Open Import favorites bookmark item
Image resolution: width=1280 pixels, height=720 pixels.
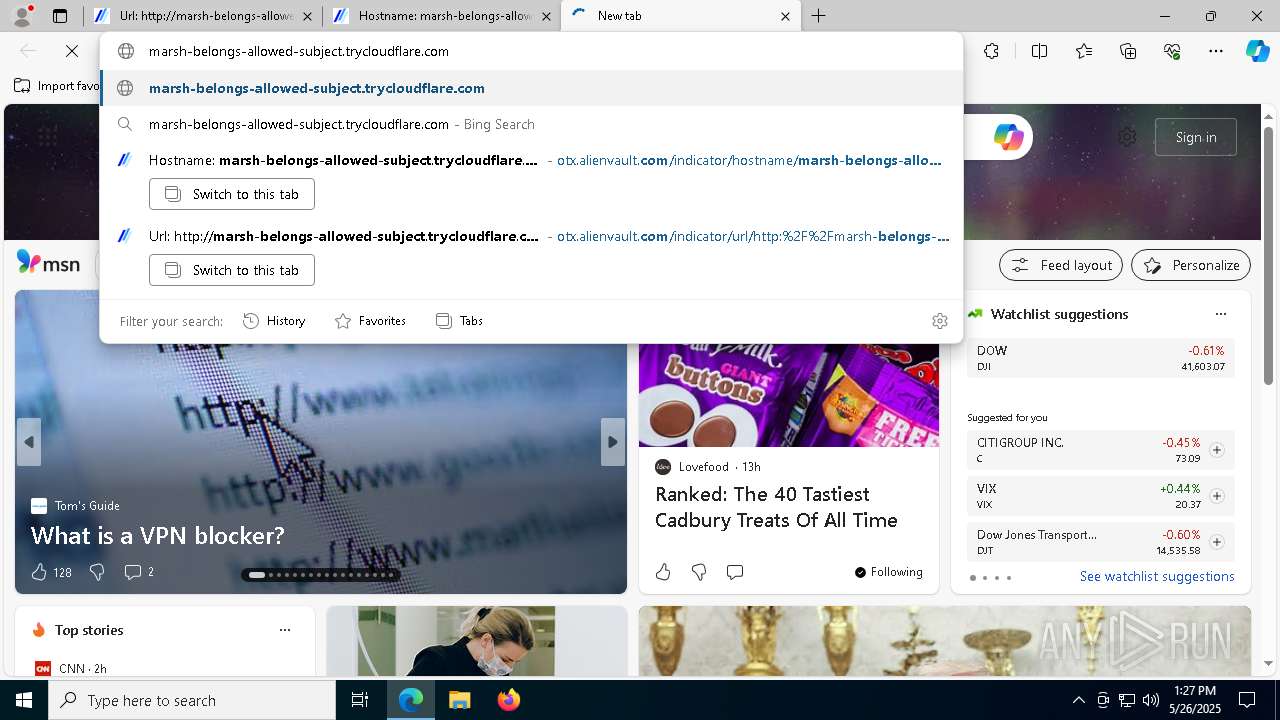pos(56,86)
